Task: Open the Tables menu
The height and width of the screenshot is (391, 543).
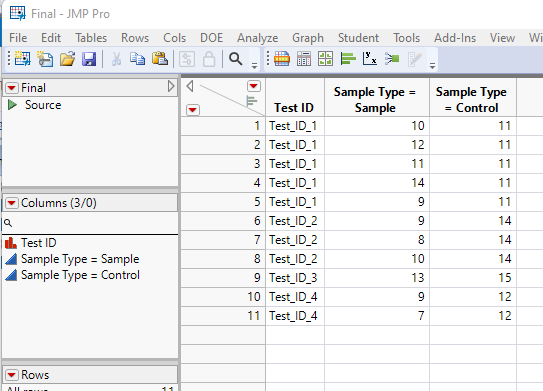Action: (x=91, y=38)
